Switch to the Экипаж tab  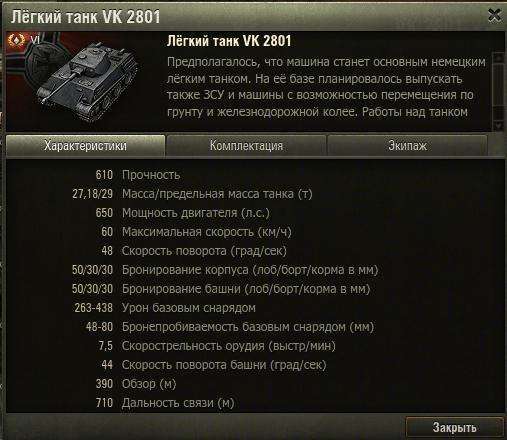407,146
